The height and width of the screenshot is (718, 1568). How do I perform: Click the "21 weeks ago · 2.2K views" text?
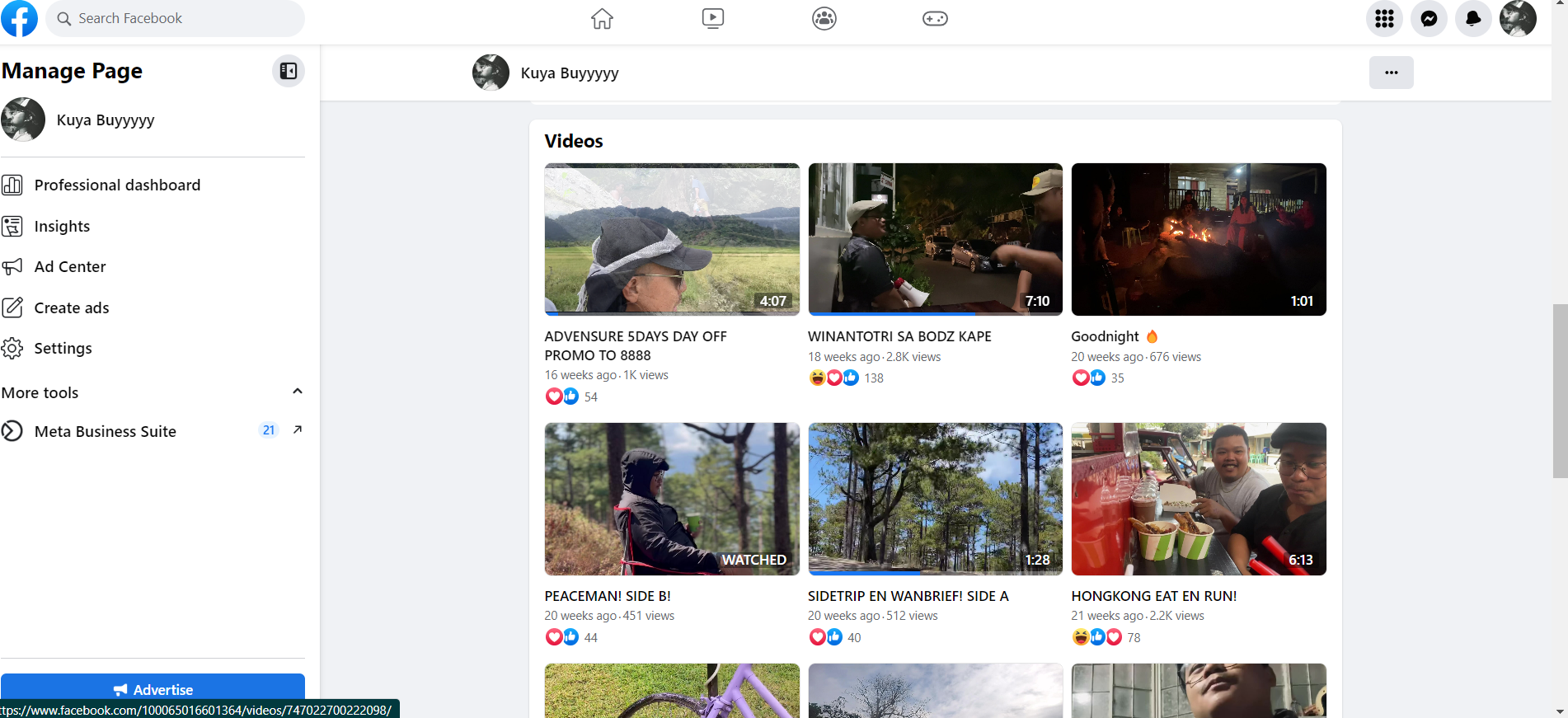tap(1138, 616)
